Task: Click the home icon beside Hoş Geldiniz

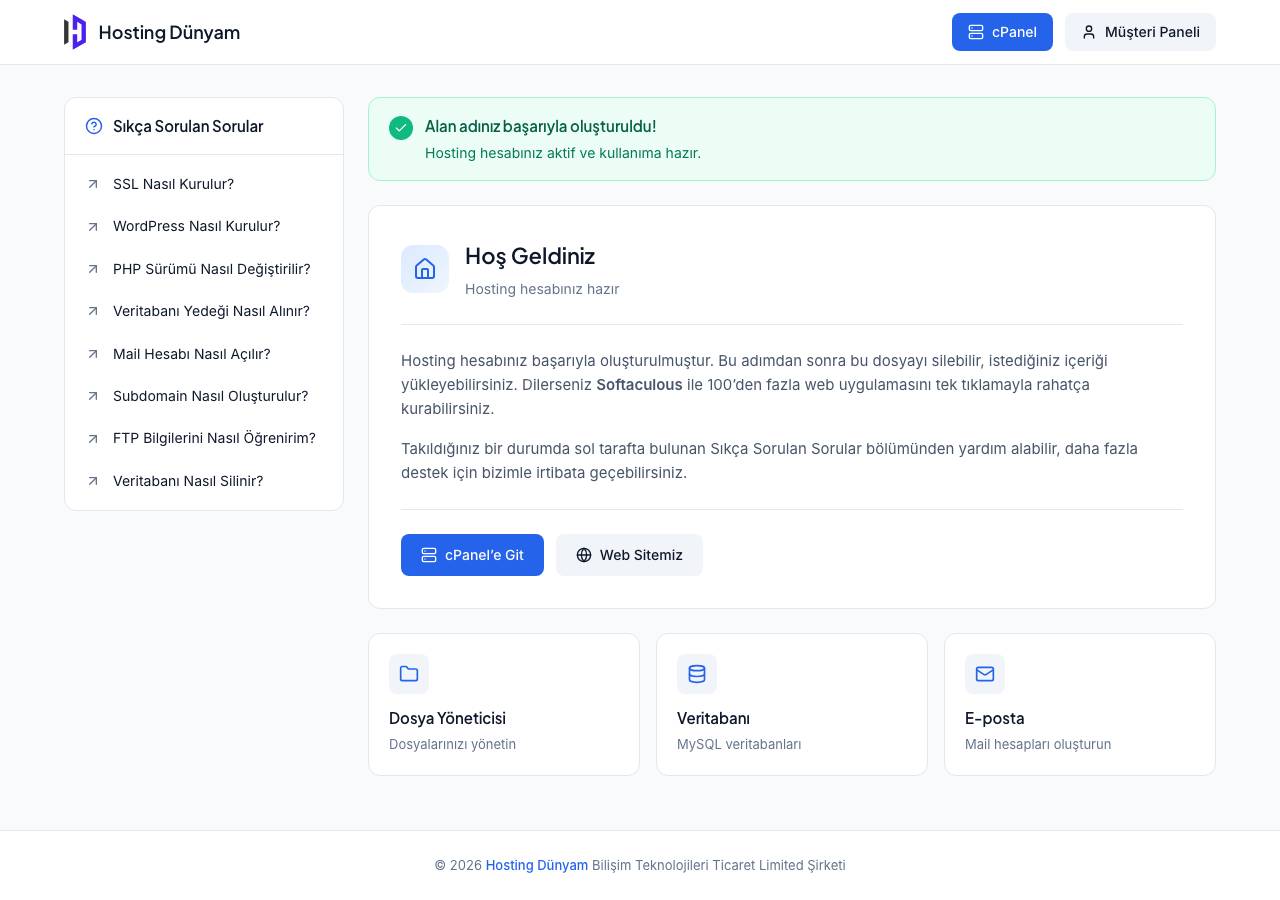Action: point(425,269)
